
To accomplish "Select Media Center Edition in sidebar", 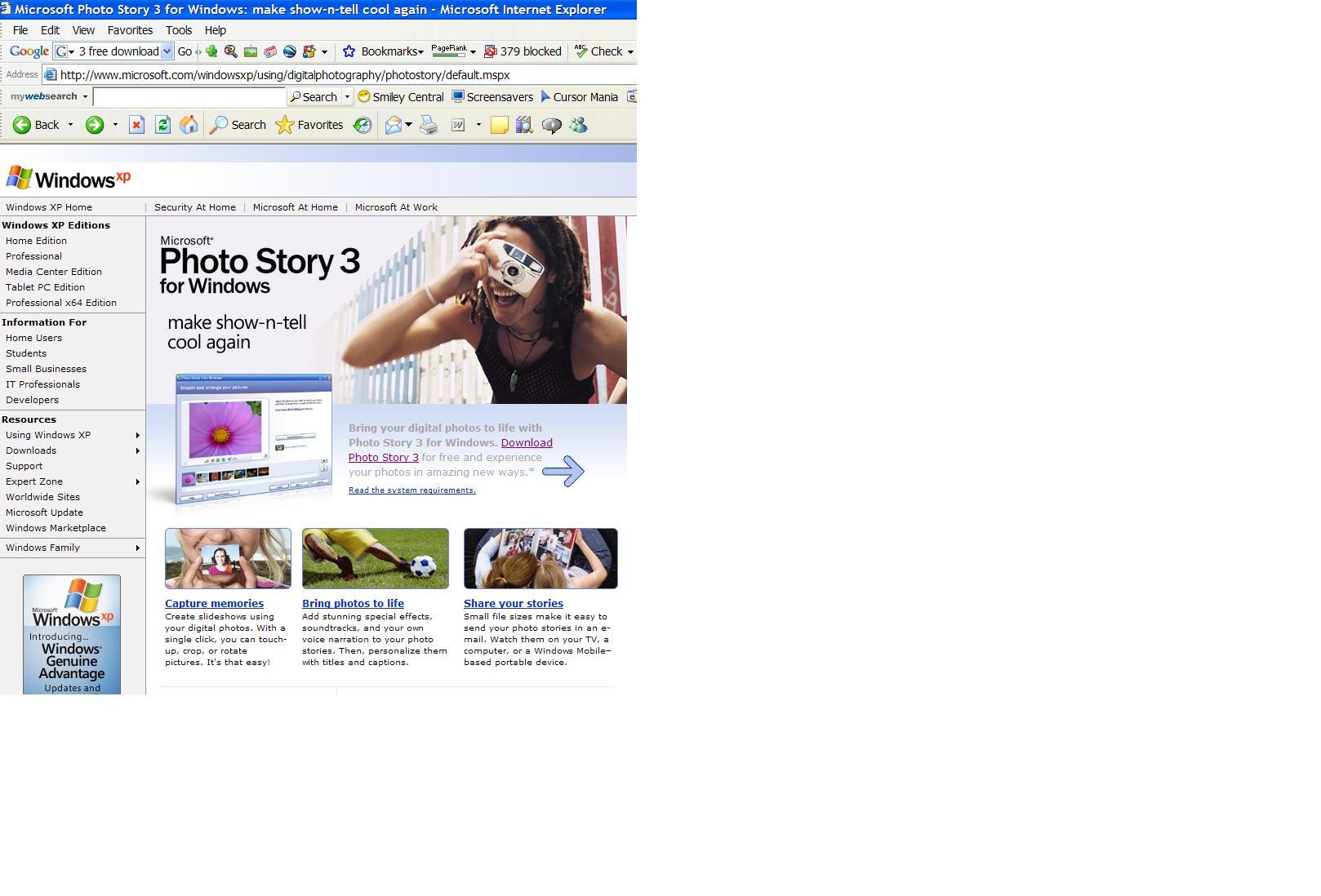I will [x=54, y=272].
